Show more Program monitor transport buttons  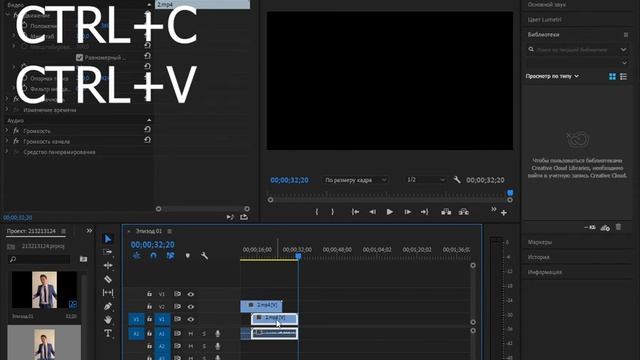pyautogui.click(x=494, y=209)
